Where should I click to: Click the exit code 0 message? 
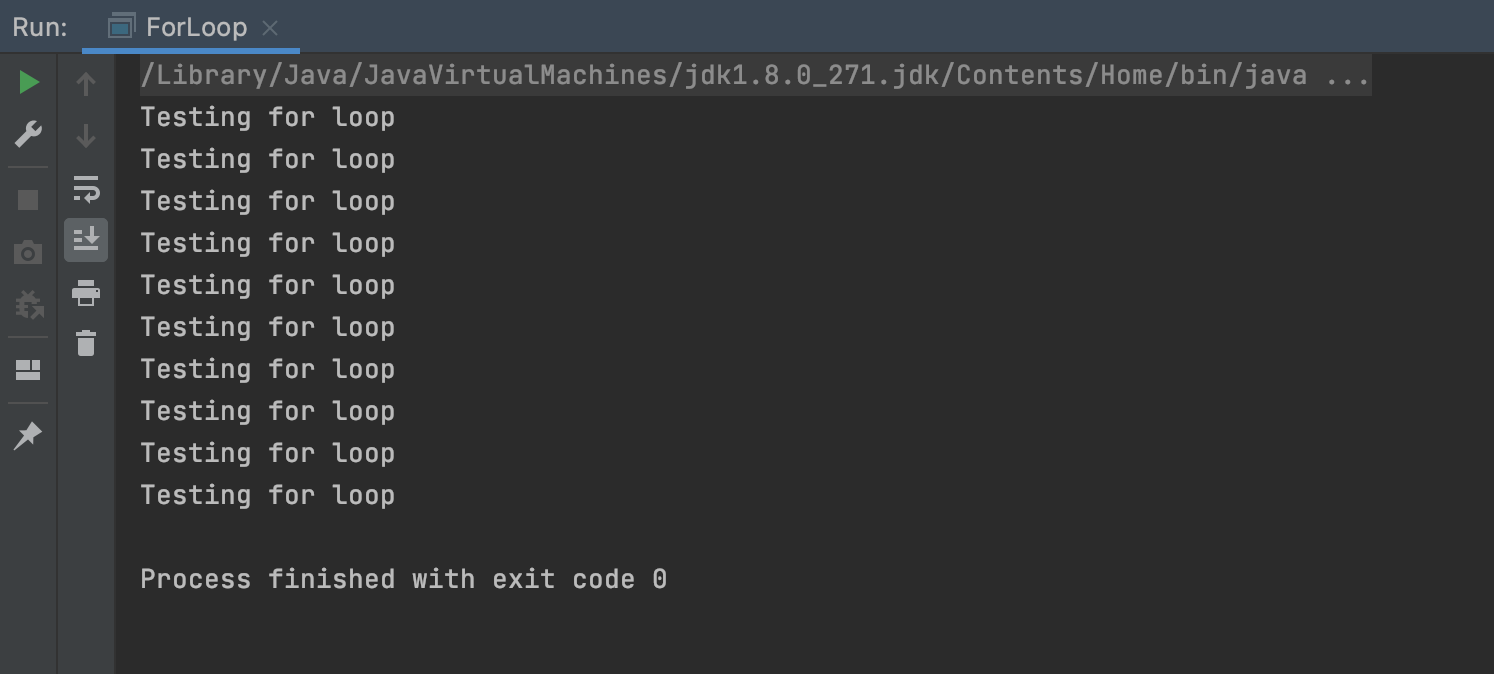coord(403,578)
